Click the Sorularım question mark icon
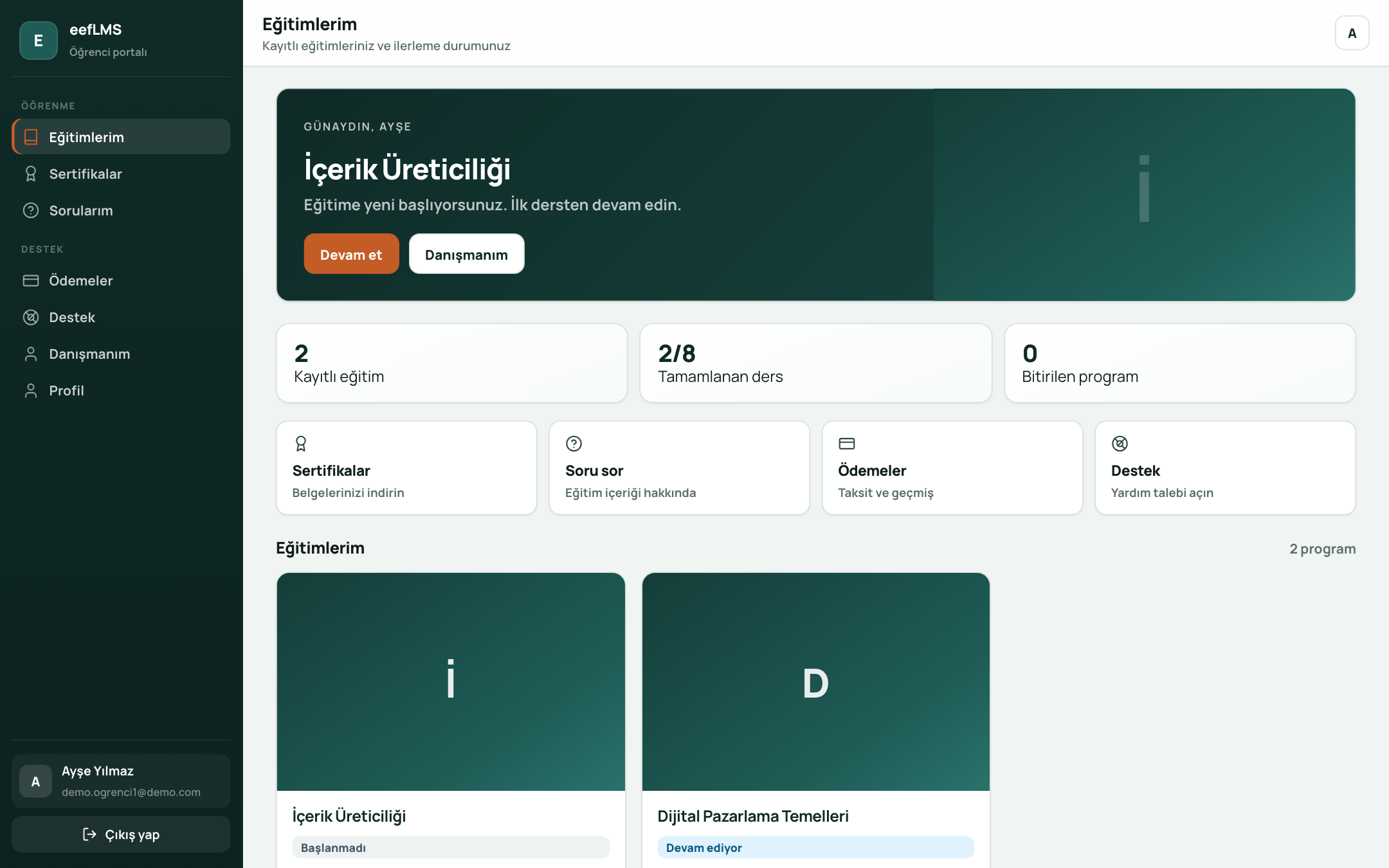The height and width of the screenshot is (868, 1389). pyautogui.click(x=31, y=210)
